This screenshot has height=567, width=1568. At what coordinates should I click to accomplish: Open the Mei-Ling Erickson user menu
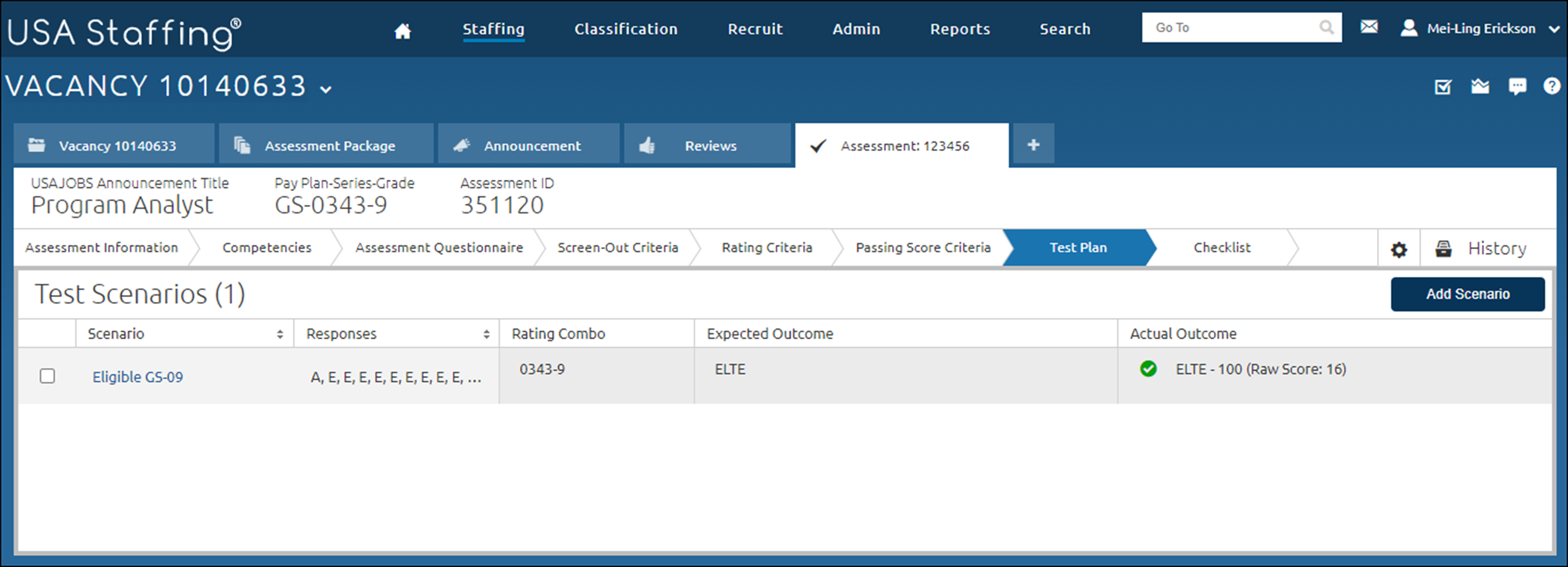[x=1481, y=29]
